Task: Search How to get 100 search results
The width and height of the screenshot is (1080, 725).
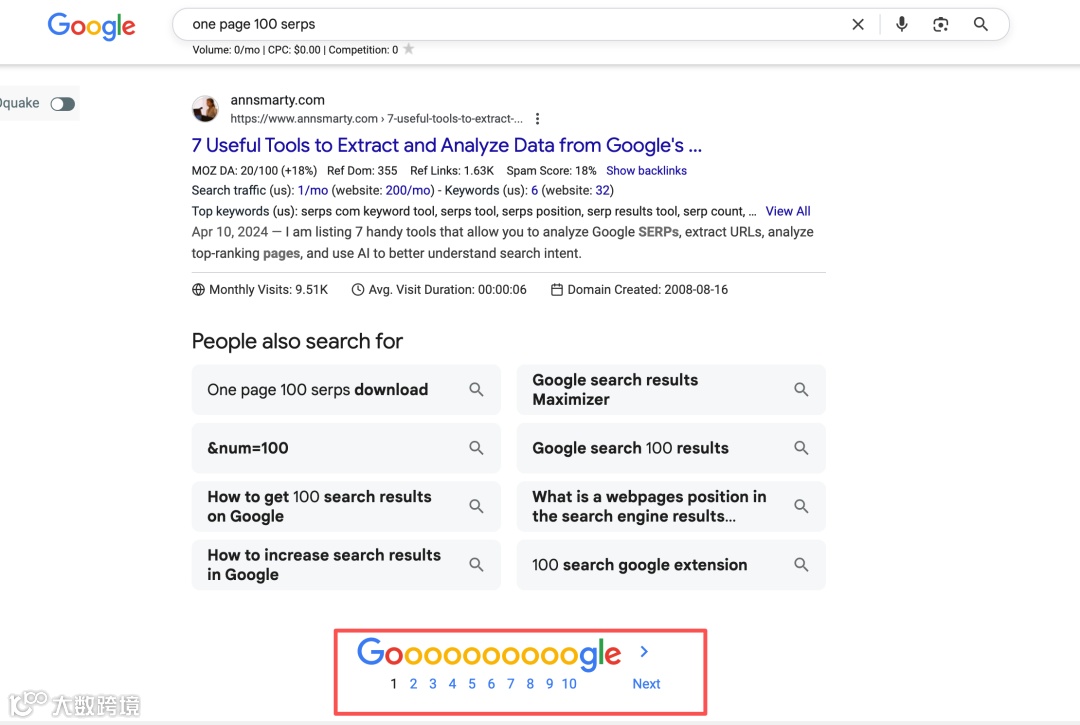Action: (x=346, y=507)
